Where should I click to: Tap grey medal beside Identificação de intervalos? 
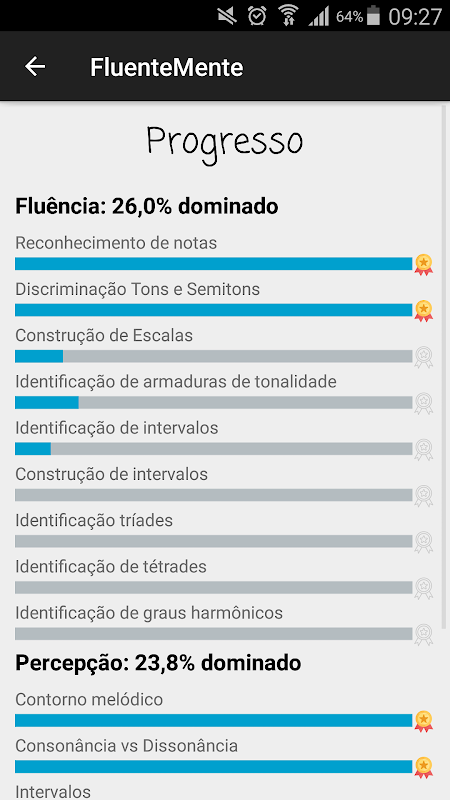coord(423,449)
